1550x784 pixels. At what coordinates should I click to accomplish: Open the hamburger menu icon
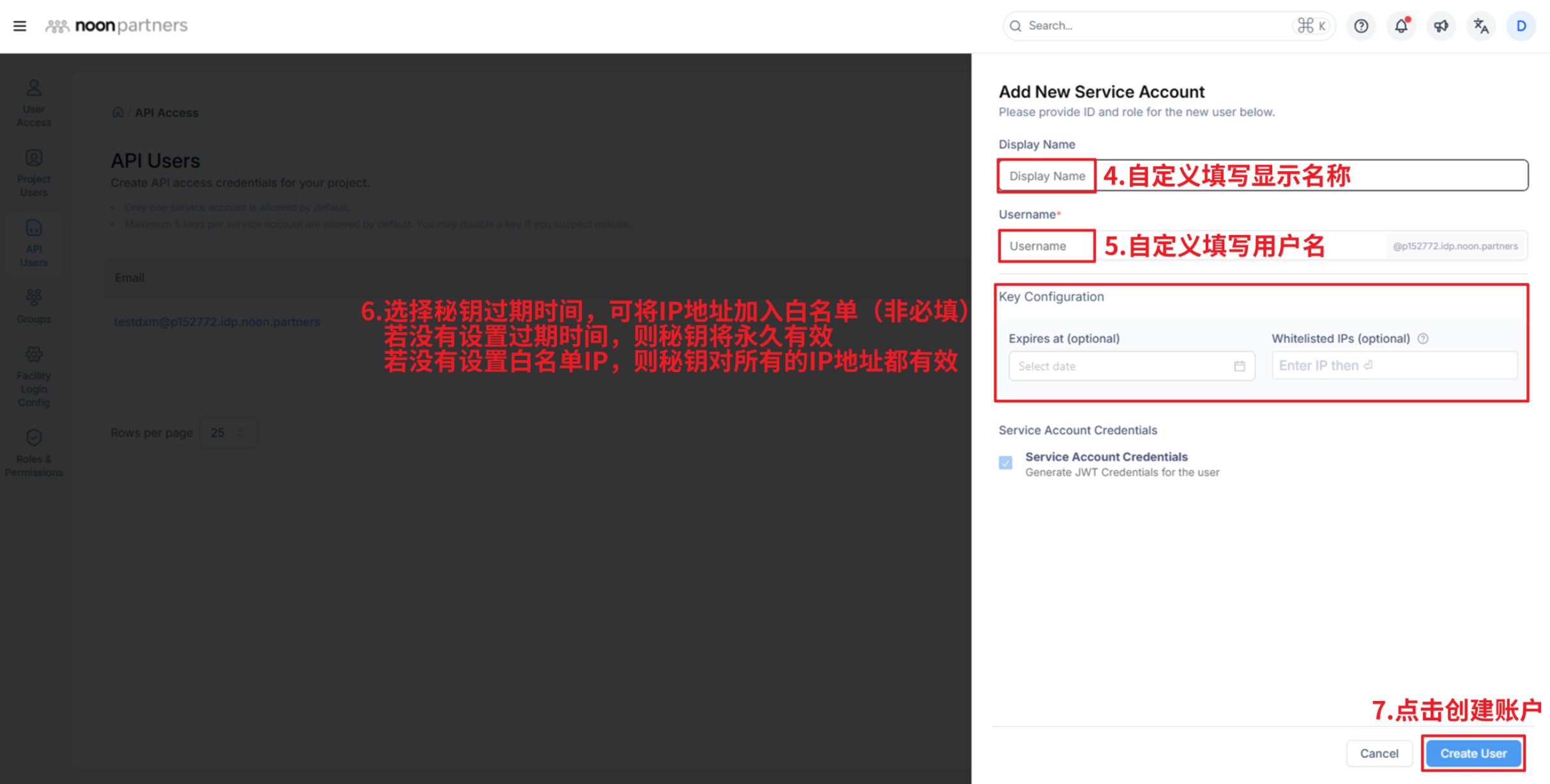pos(20,26)
